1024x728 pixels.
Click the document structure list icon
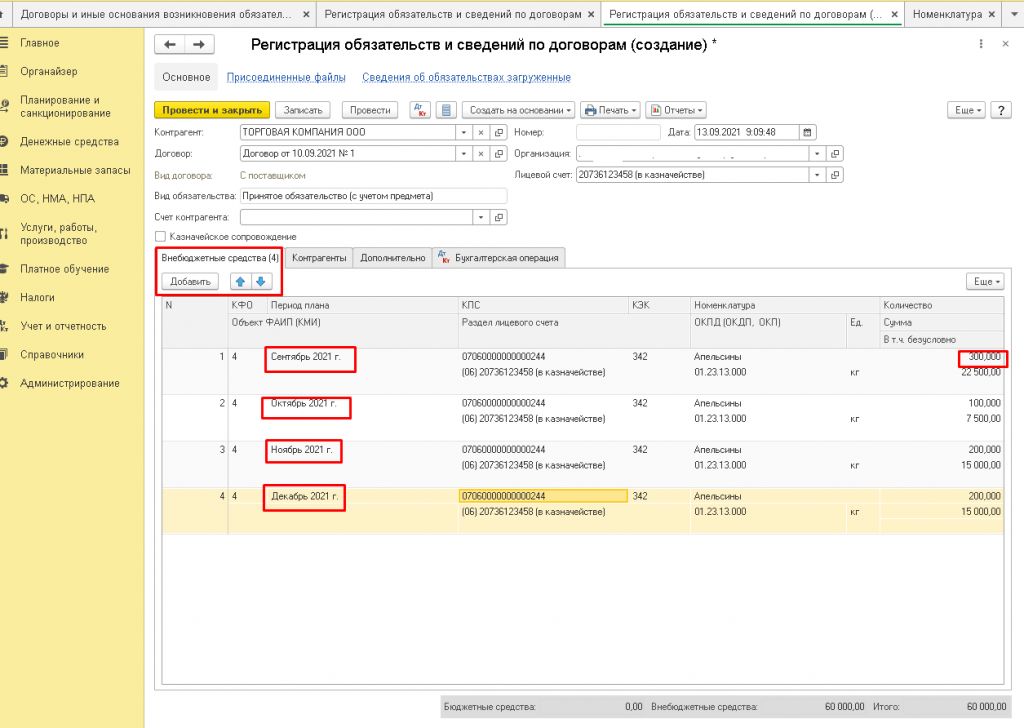446,110
